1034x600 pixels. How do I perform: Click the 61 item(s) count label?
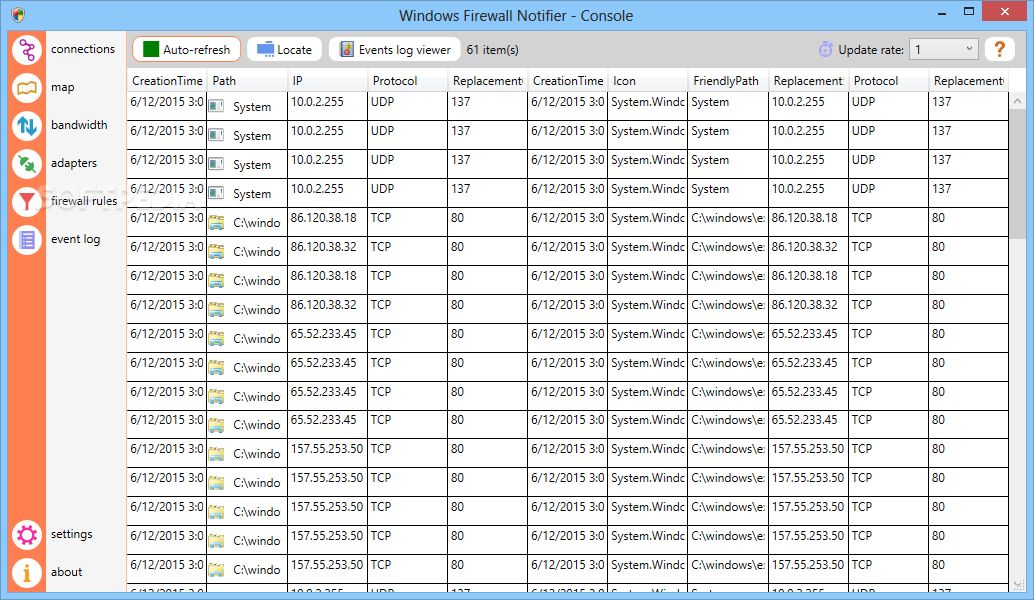(x=493, y=49)
